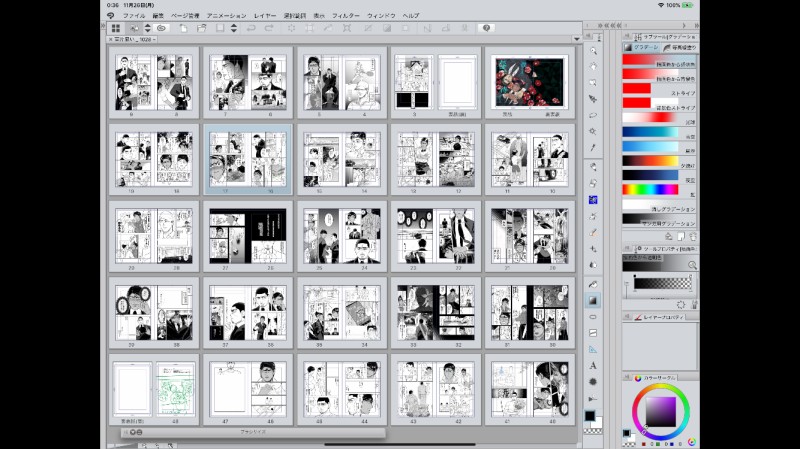Select the Zoom magnifier tool
The height and width of the screenshot is (449, 800).
593,51
